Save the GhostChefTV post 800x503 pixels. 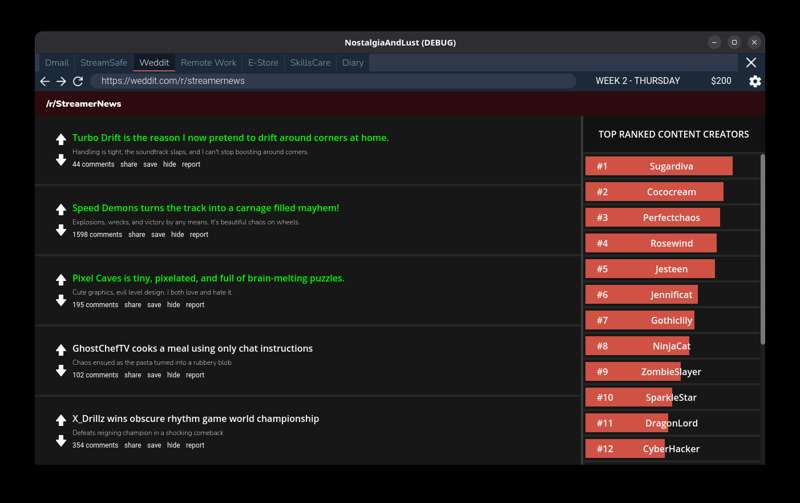[154, 375]
